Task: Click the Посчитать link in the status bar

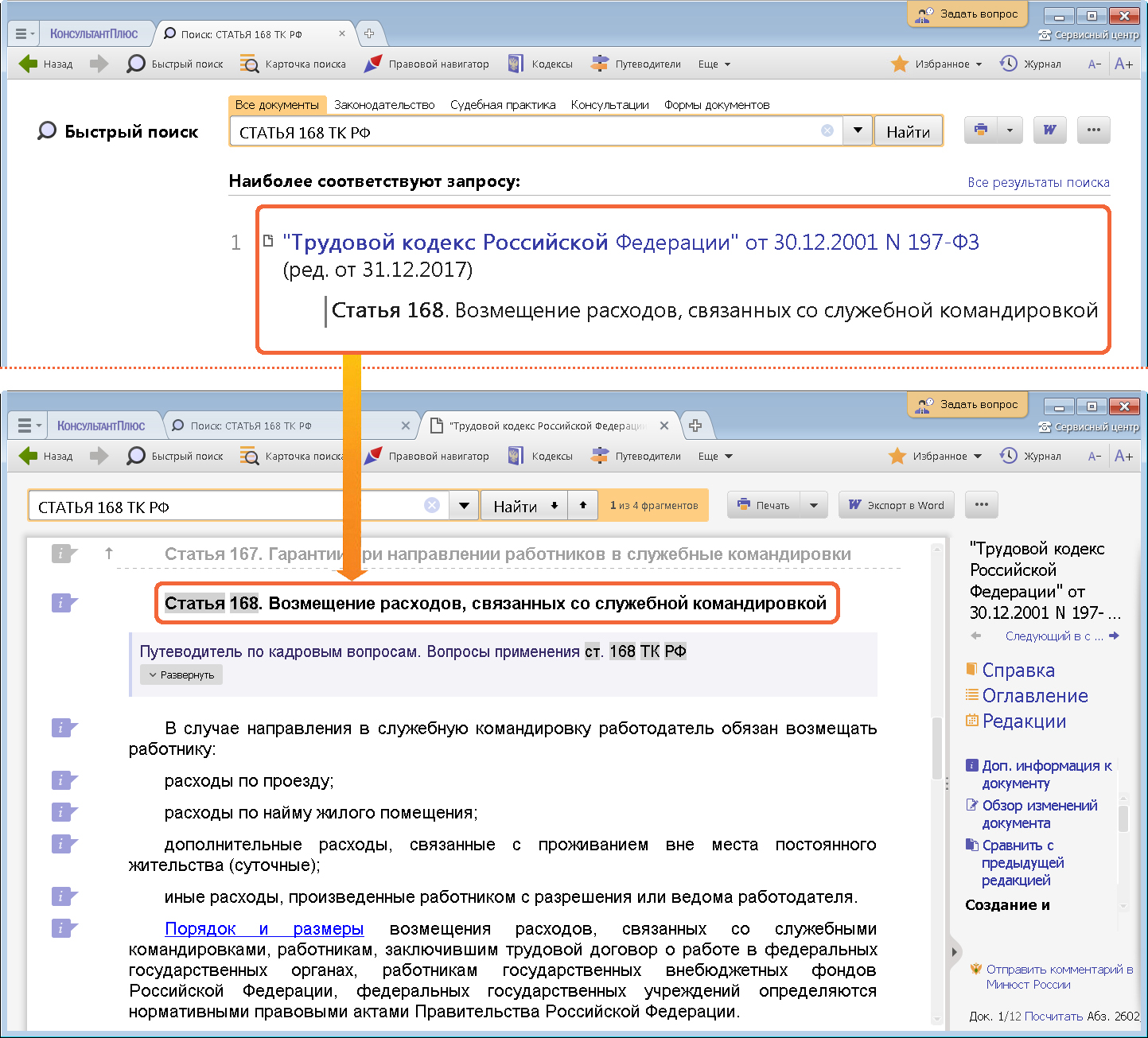Action: (x=1053, y=1017)
